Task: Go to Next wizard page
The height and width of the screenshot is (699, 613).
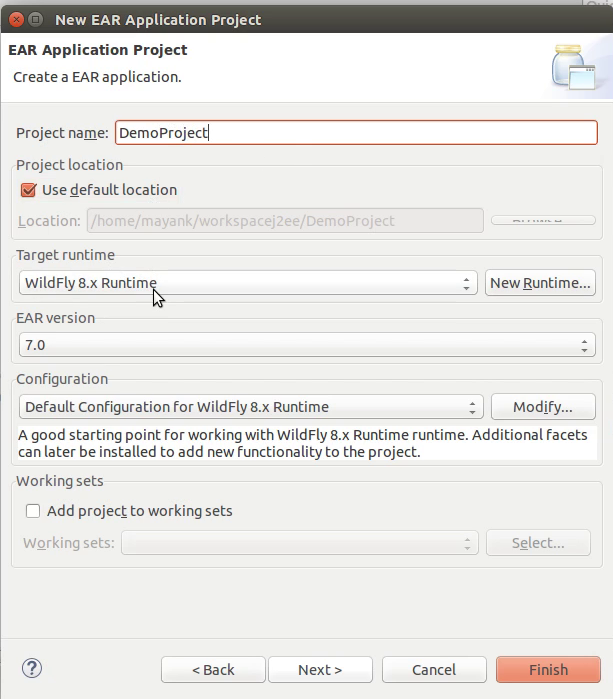Action: [320, 670]
